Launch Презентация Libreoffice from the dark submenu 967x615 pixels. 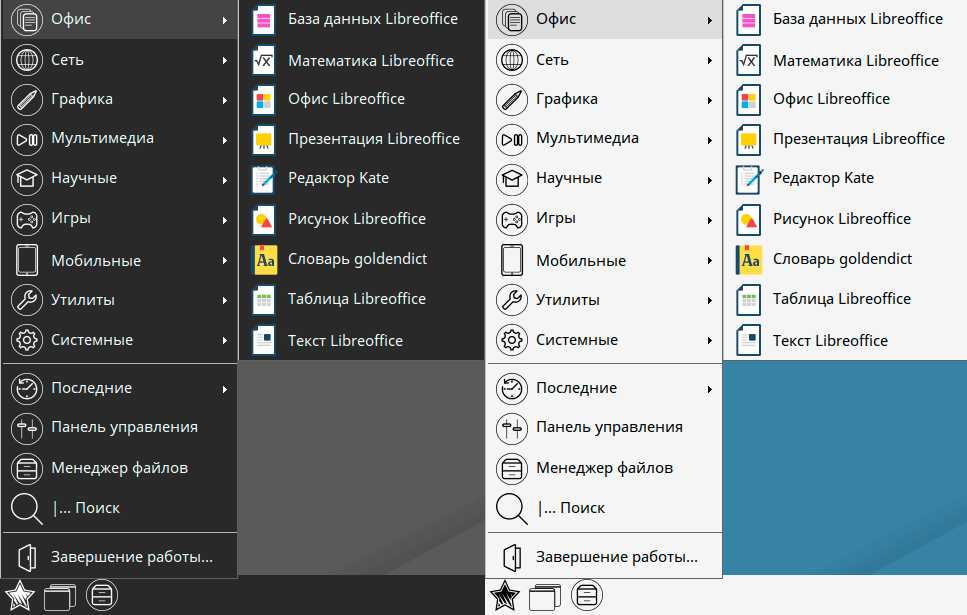[374, 139]
